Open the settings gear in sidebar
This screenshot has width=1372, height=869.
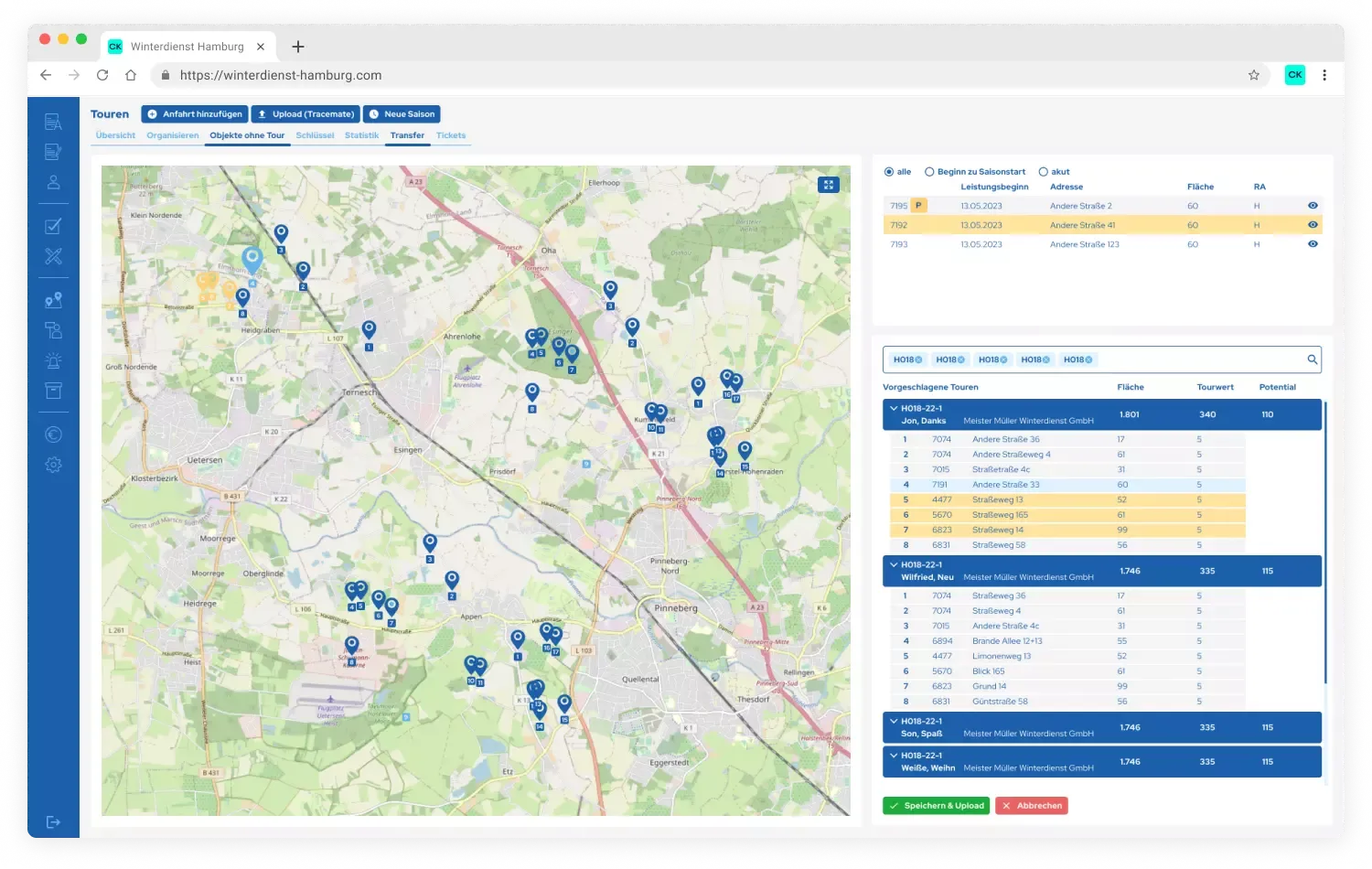tap(53, 465)
